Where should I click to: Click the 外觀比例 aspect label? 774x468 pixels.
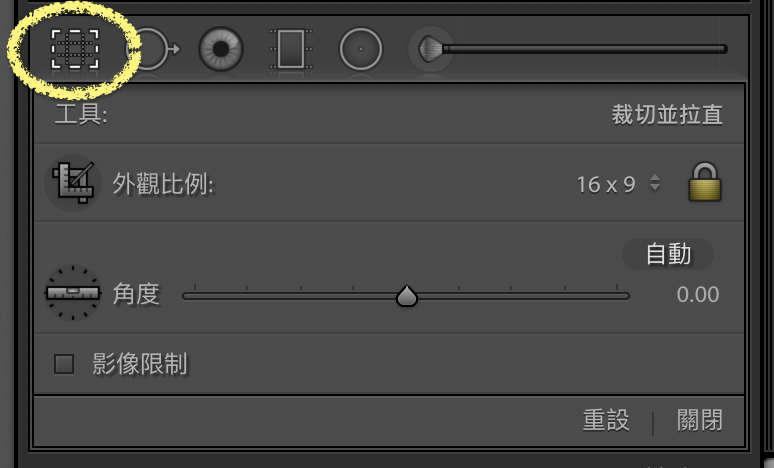(x=163, y=184)
